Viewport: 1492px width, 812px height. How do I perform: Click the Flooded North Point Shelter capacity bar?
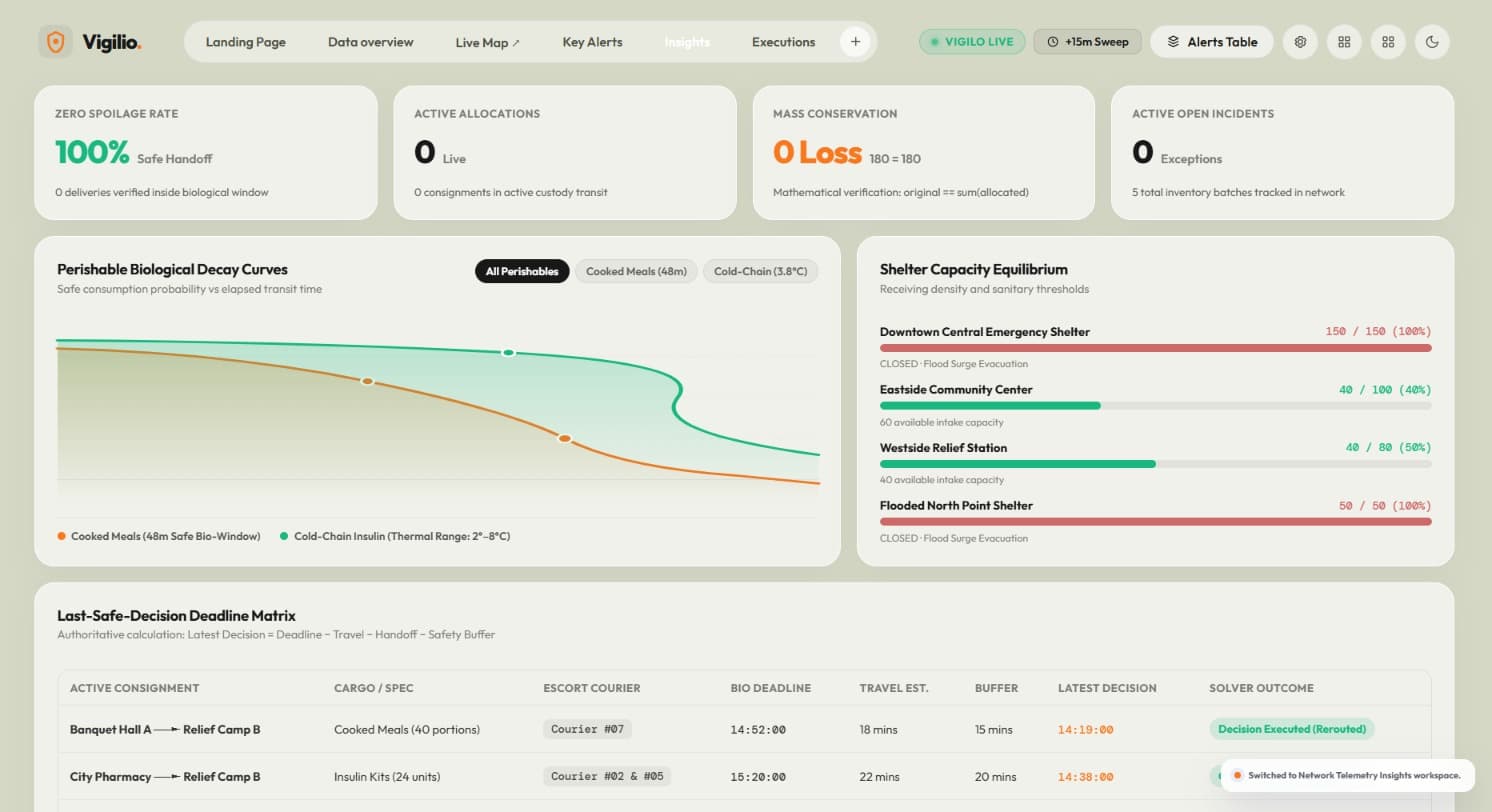(1155, 521)
